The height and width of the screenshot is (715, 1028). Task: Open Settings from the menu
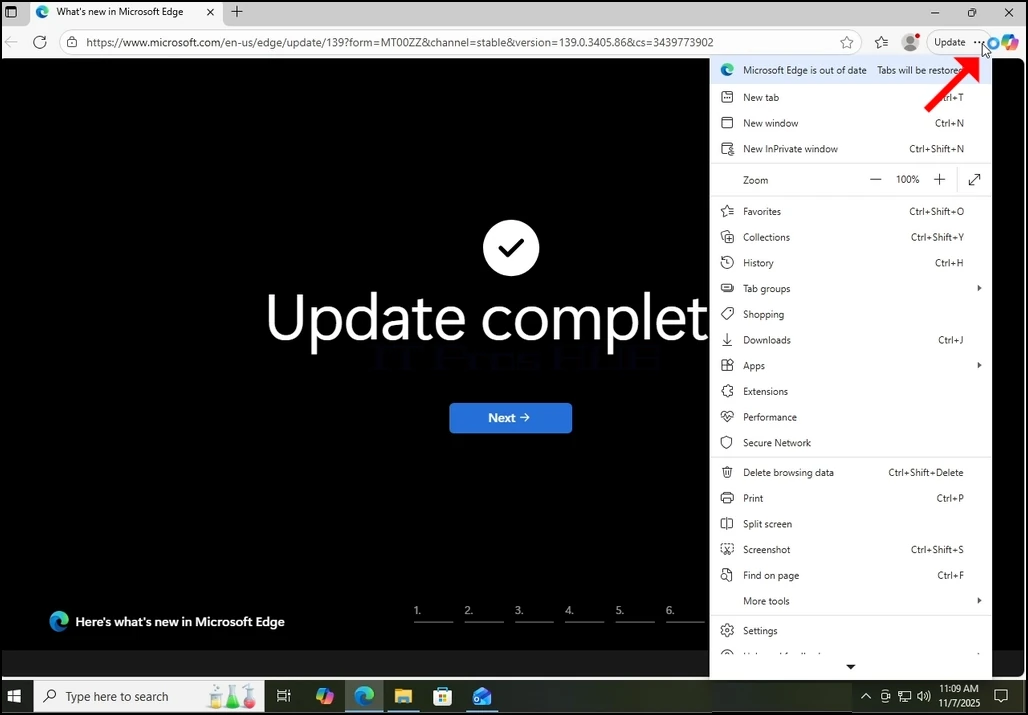click(x=850, y=630)
